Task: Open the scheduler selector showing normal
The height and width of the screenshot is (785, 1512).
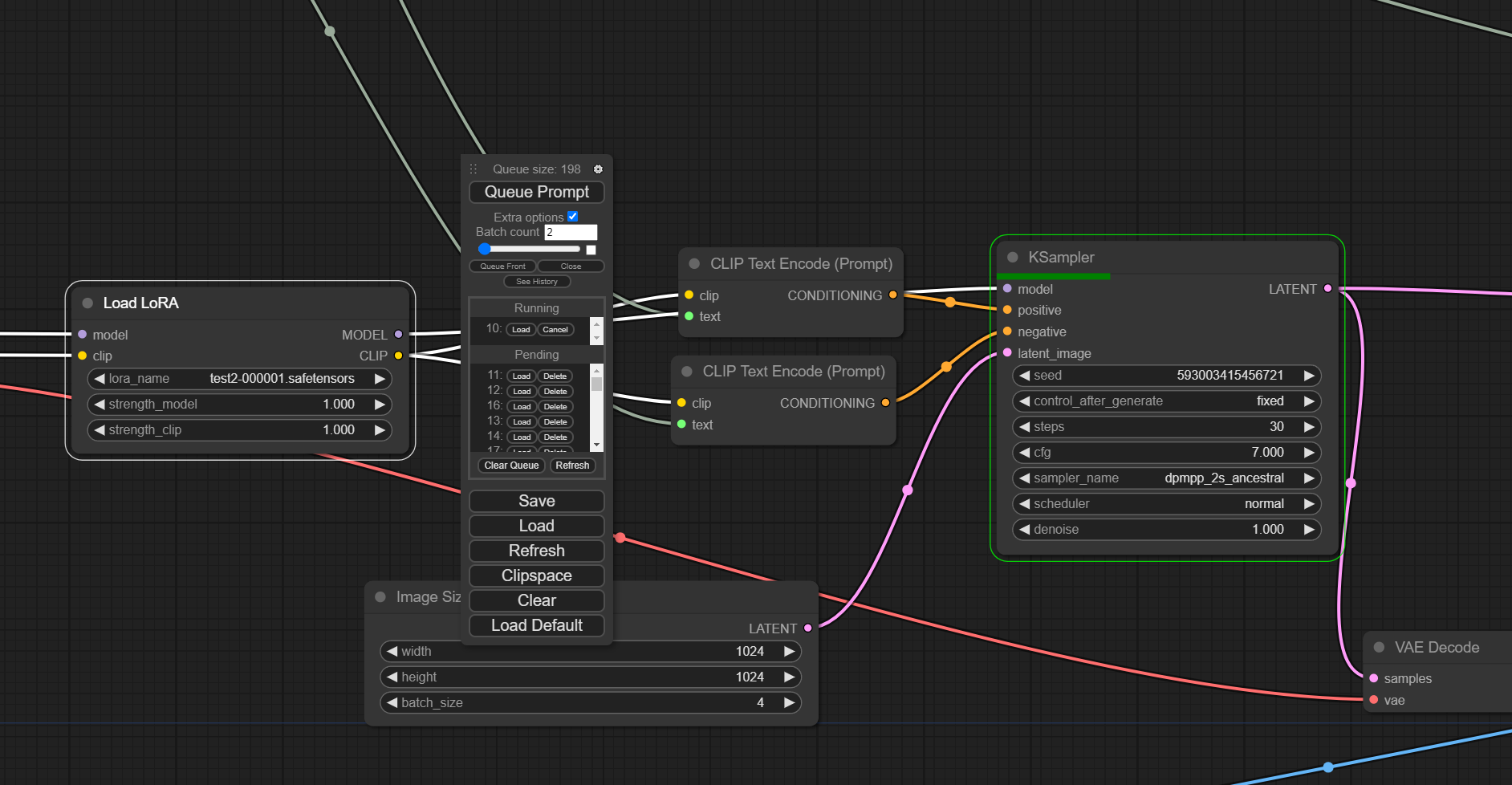Action: tap(1166, 504)
